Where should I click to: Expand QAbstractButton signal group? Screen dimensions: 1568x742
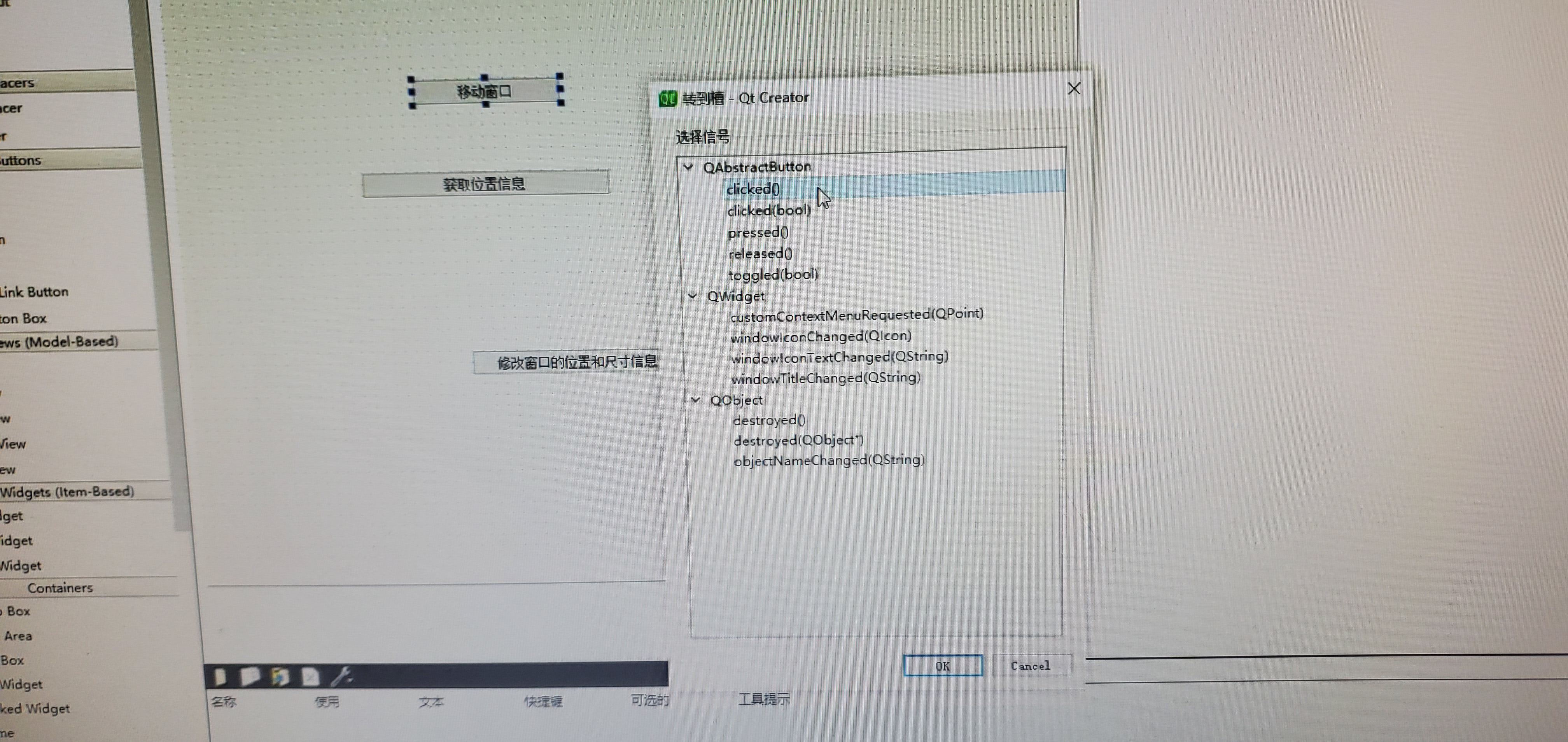tap(693, 167)
